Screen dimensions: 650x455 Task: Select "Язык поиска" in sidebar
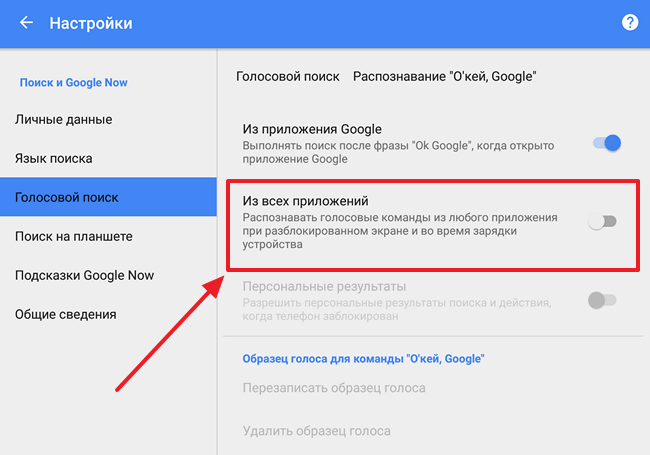point(54,158)
